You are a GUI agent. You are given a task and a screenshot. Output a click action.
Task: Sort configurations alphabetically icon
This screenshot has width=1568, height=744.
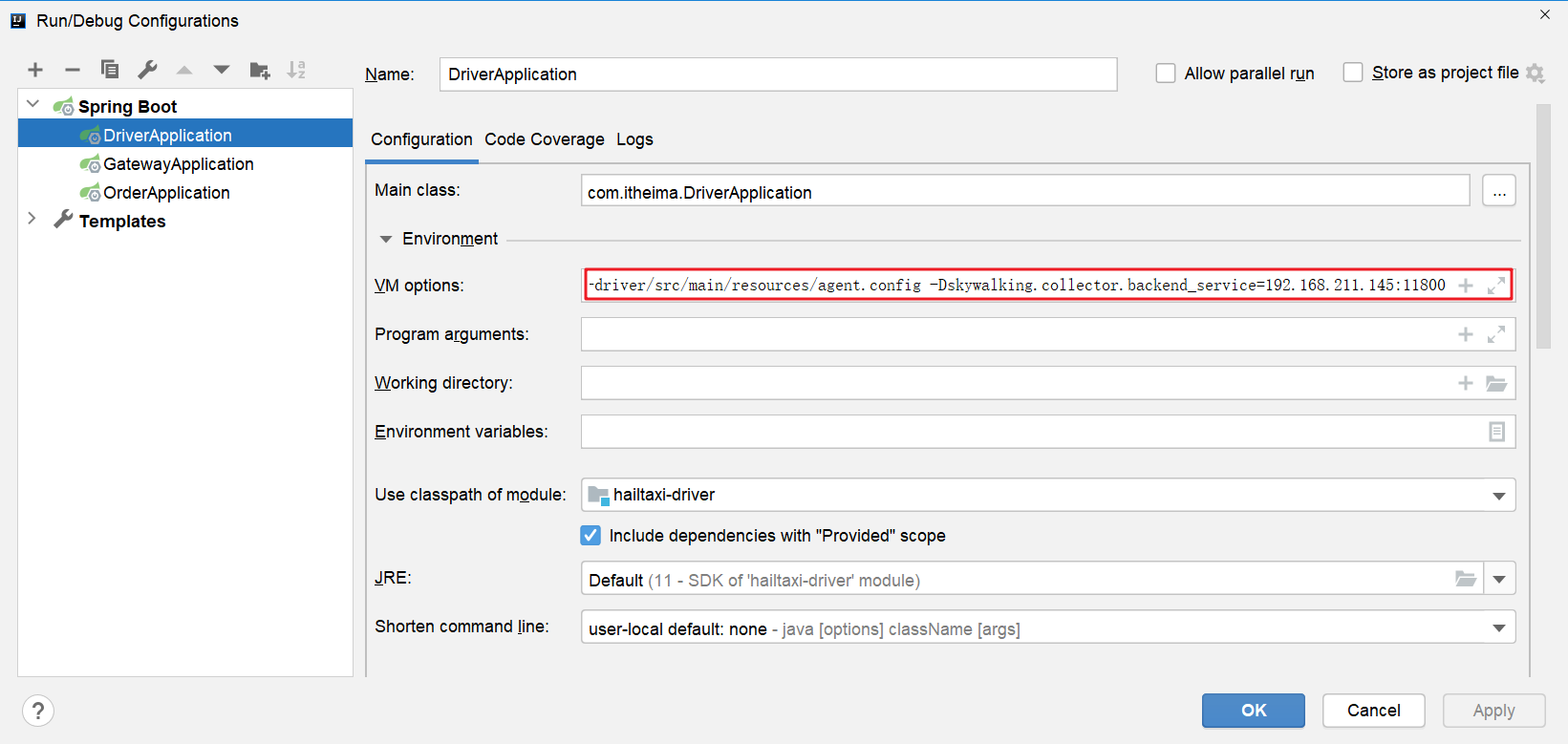coord(296,70)
